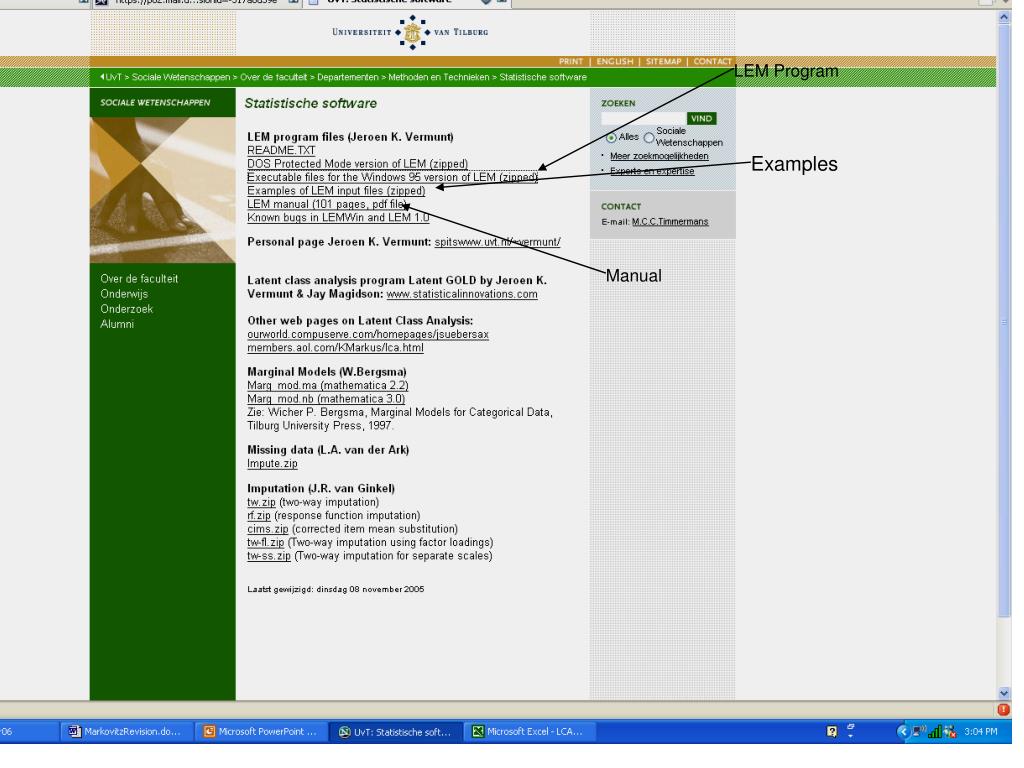Open Experts en expertise link
Viewport: 1024px width, 768px height.
coord(652,171)
